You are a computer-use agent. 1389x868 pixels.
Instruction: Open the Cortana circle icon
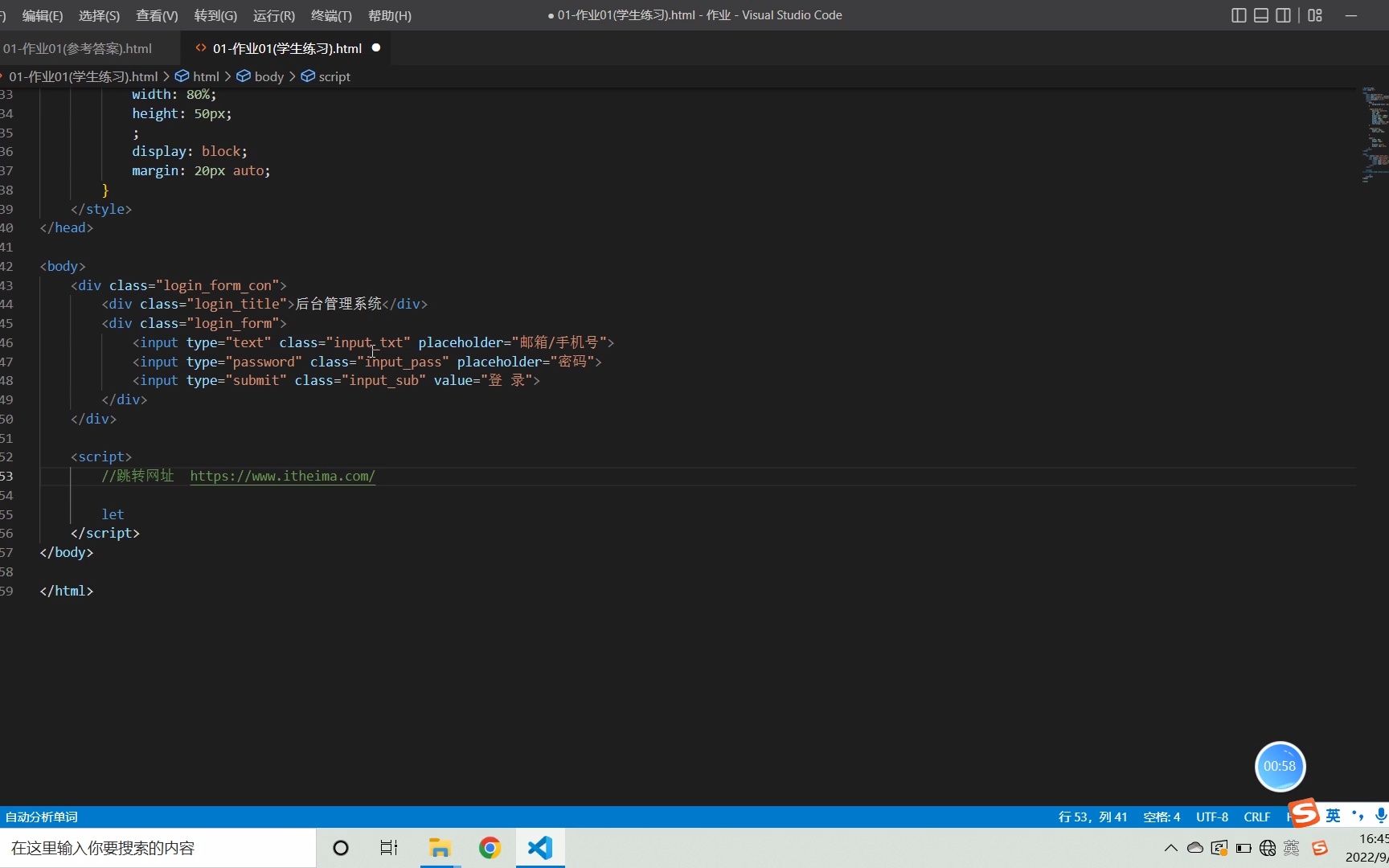[341, 848]
